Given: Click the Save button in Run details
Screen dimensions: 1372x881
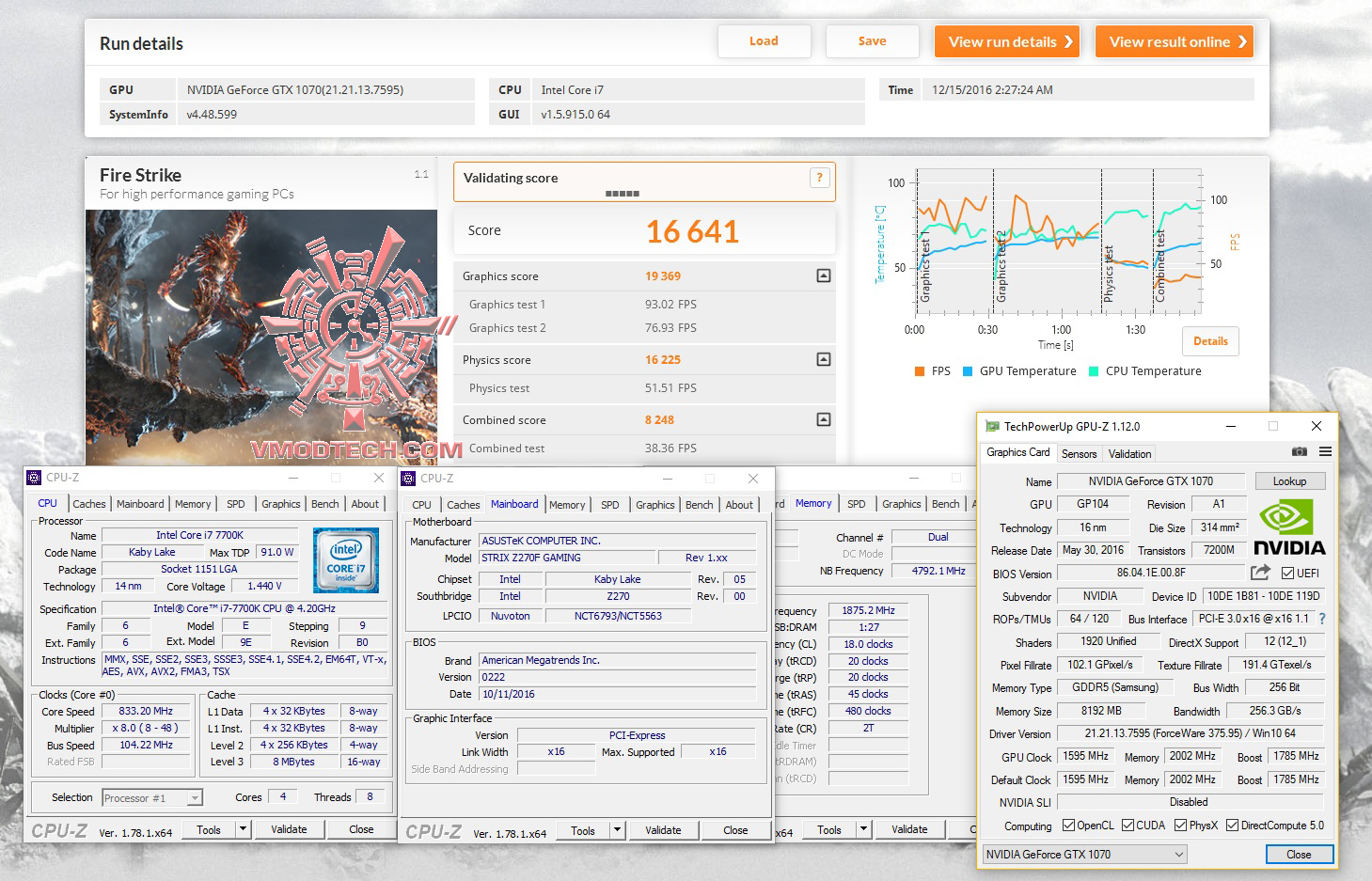Looking at the screenshot, I should (872, 41).
